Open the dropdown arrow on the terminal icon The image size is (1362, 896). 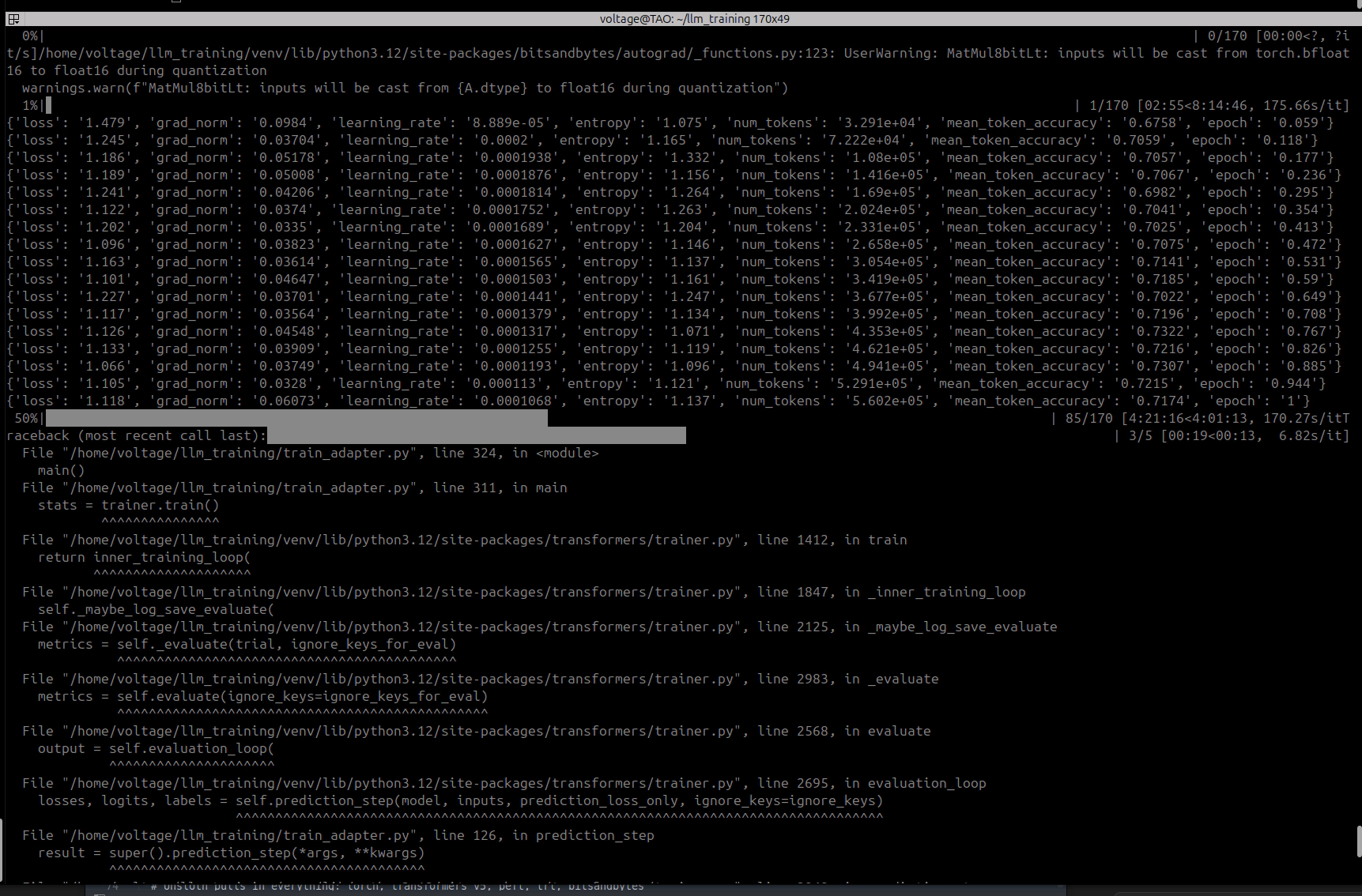17,22
